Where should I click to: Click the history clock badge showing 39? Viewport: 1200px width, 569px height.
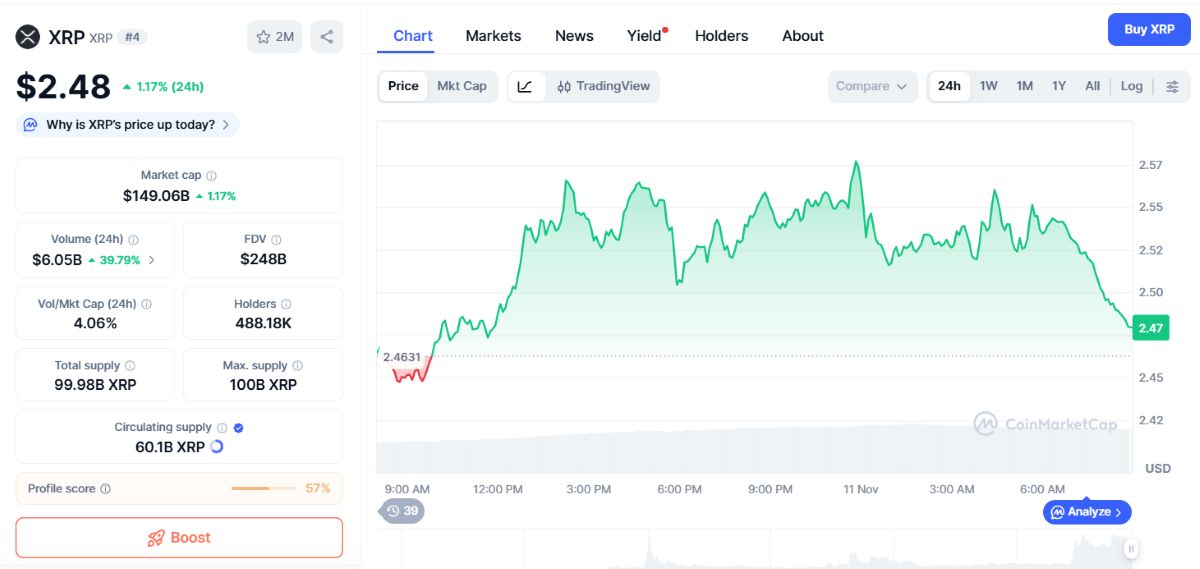click(x=401, y=511)
